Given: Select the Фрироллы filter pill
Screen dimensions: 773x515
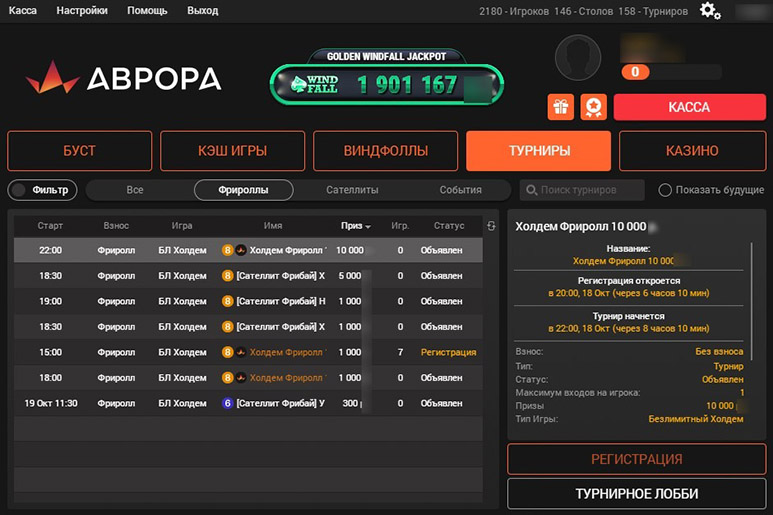Looking at the screenshot, I should [x=243, y=190].
